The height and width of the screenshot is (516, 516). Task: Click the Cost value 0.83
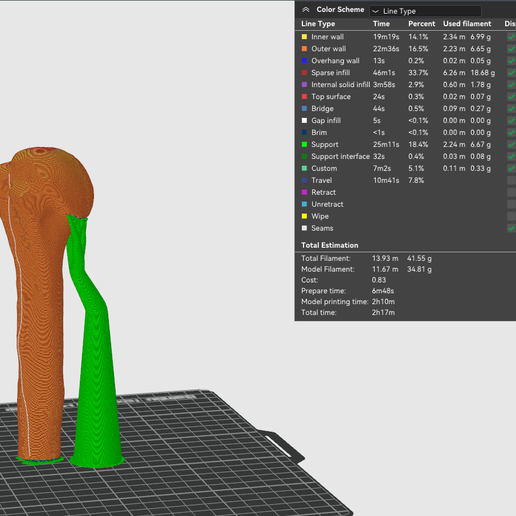pyautogui.click(x=379, y=280)
